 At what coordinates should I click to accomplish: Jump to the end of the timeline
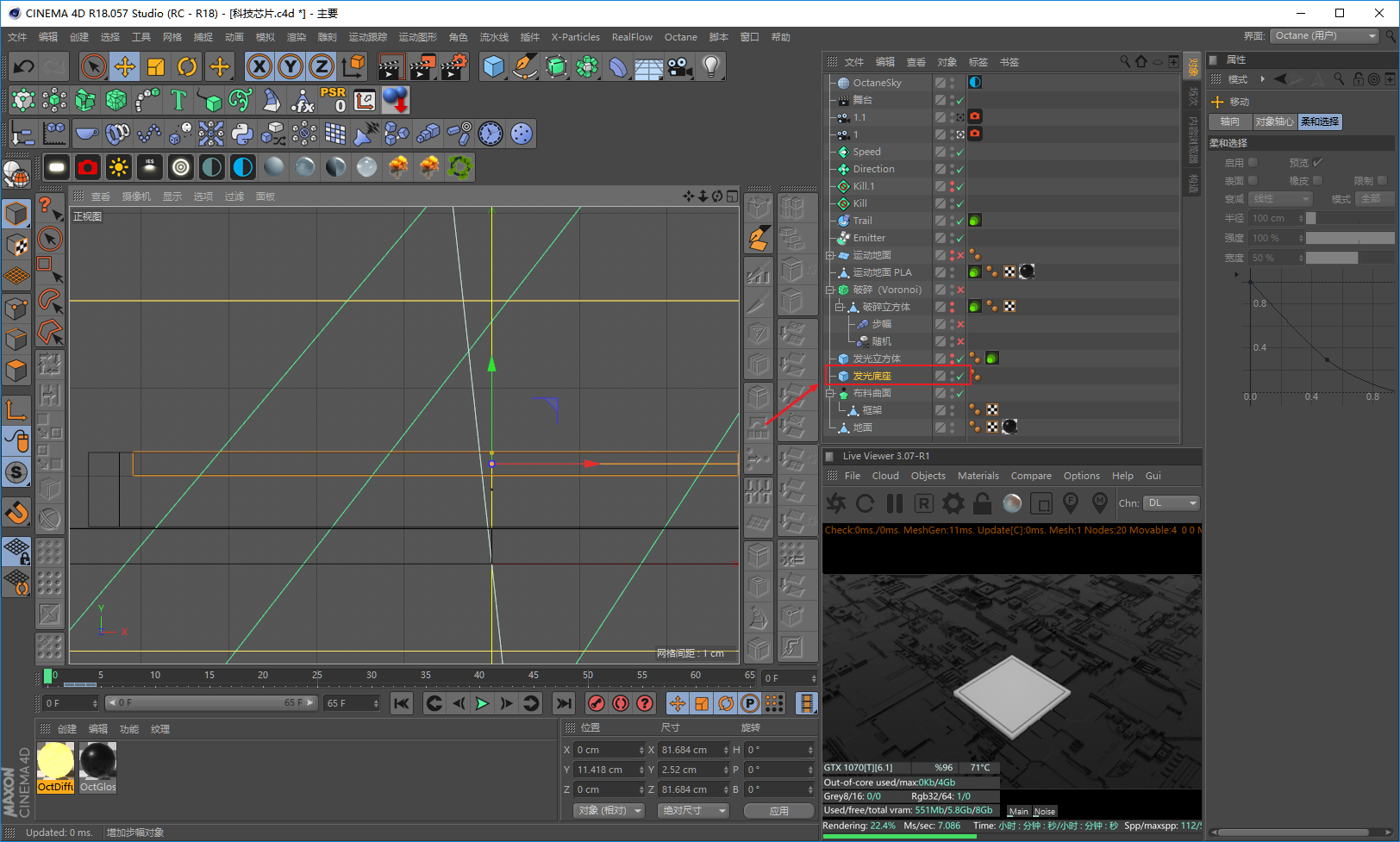point(564,703)
